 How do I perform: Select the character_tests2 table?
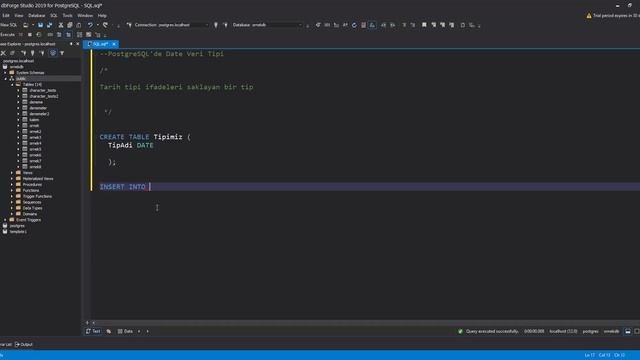[x=44, y=96]
